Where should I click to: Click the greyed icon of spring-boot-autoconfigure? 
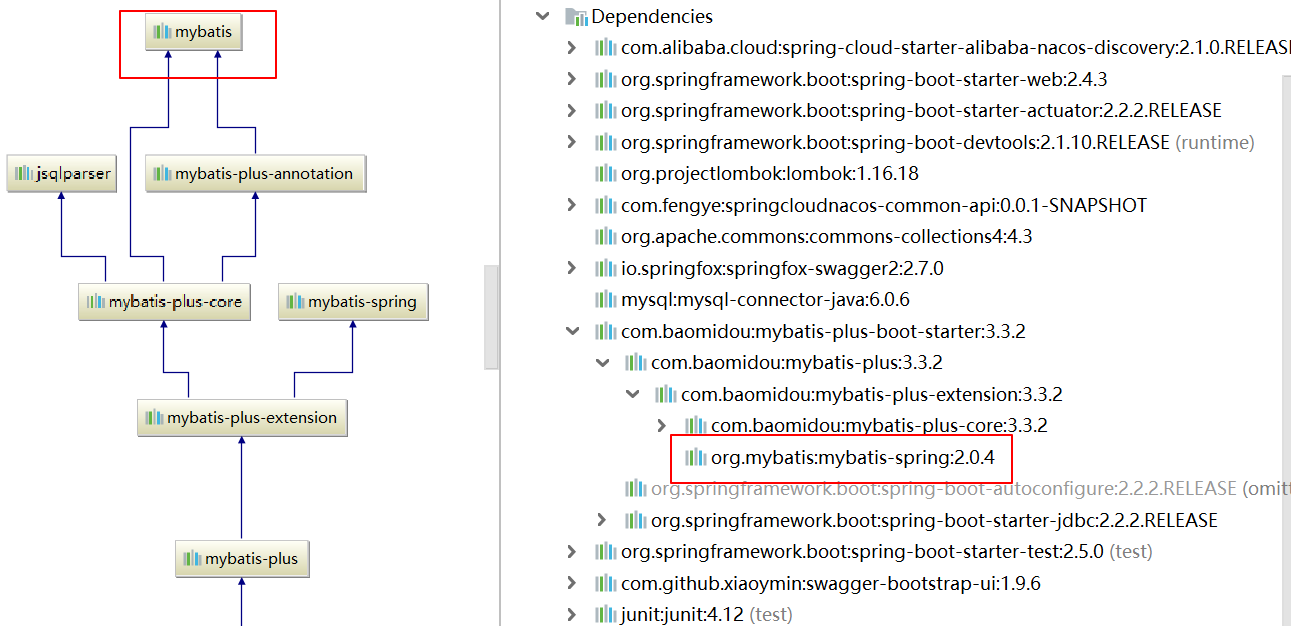pos(635,489)
